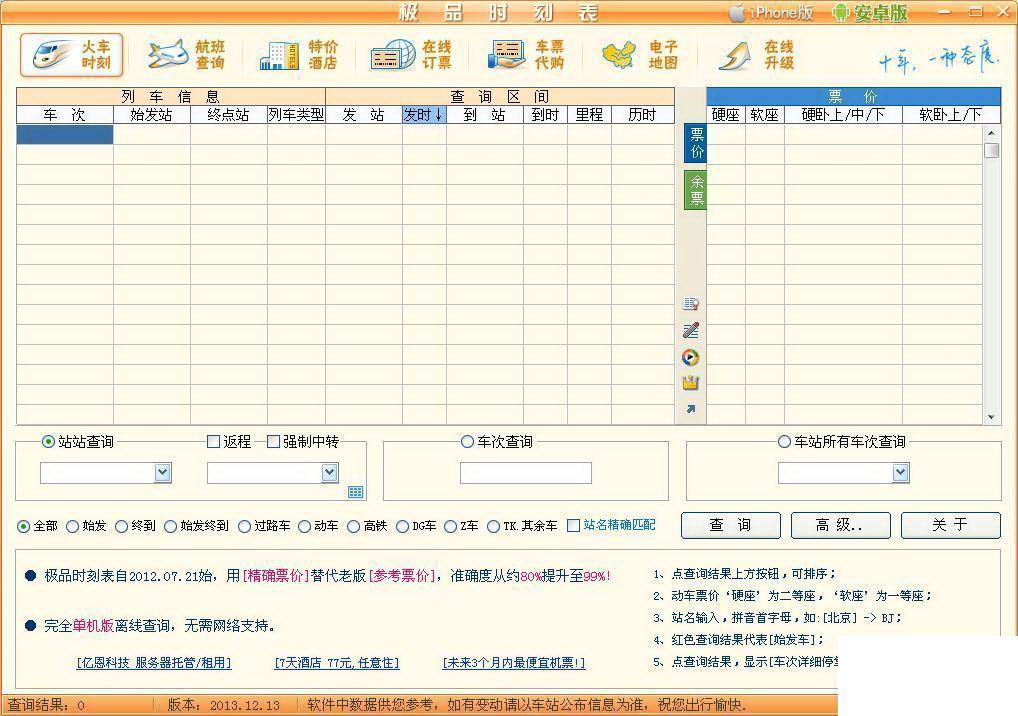Screen dimensions: 1018x716
Task: Open 航班查询 flight search
Action: pos(186,55)
